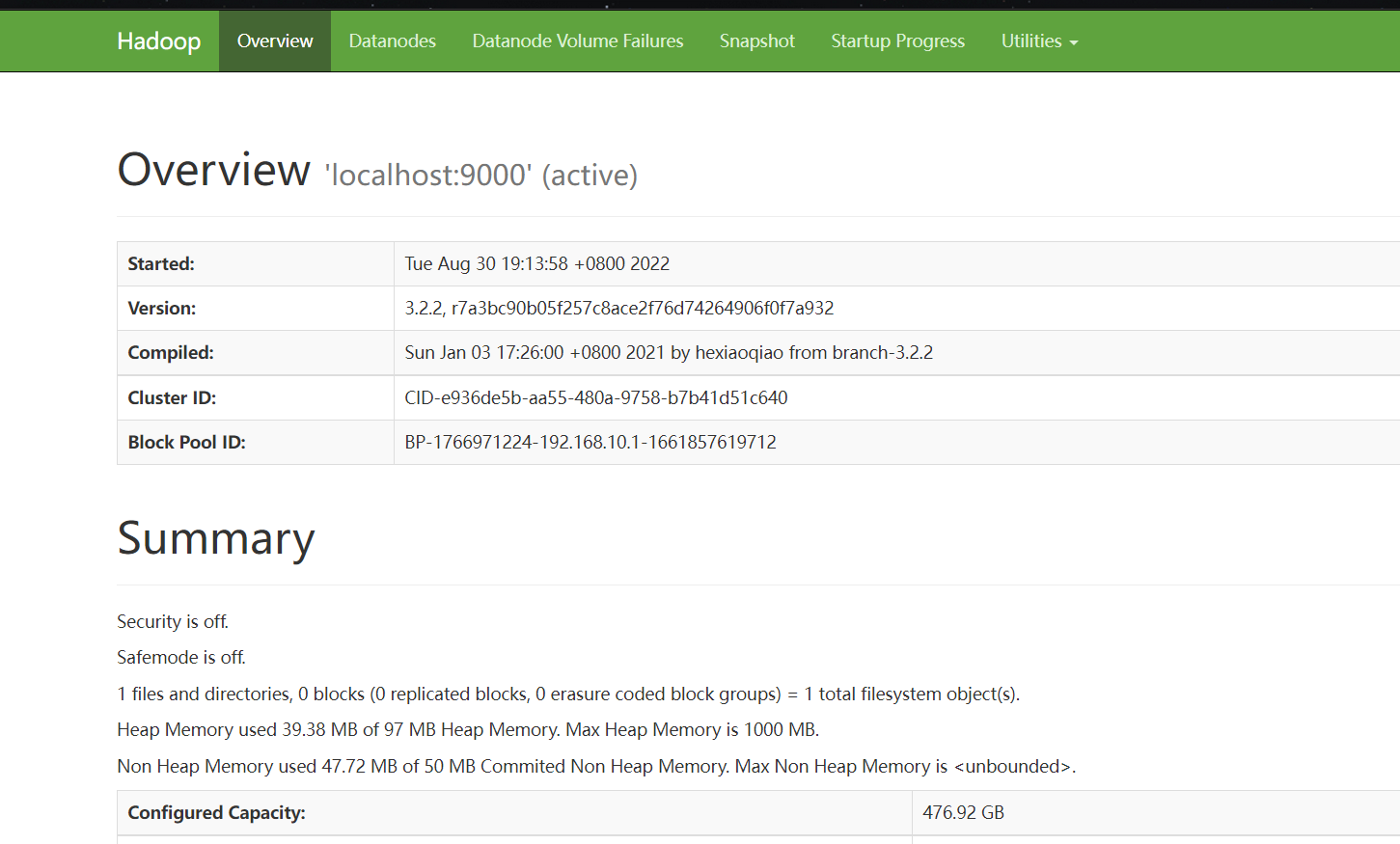Click the Block Pool ID: label

[x=186, y=442]
